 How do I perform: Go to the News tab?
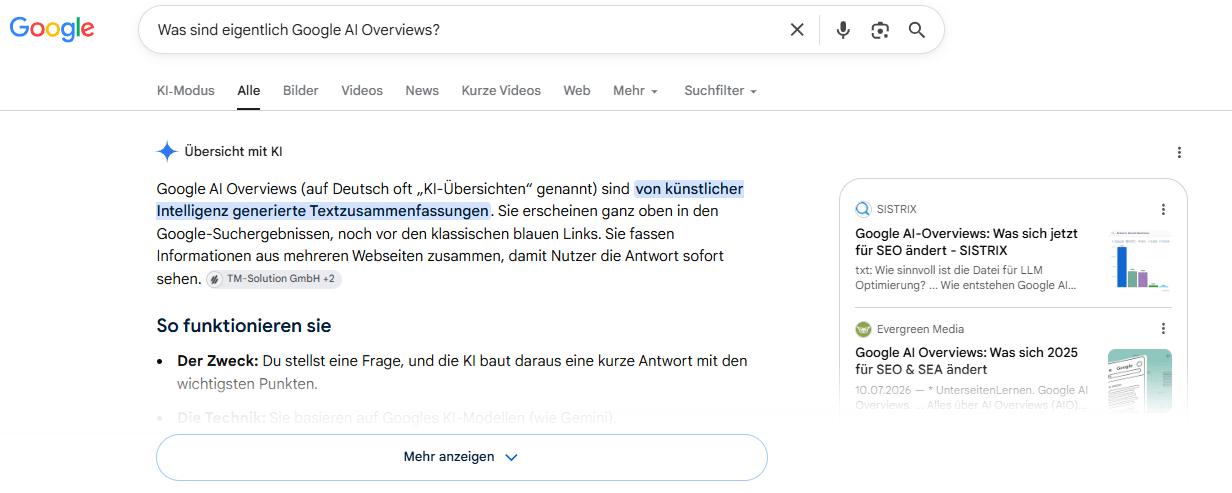click(x=422, y=90)
